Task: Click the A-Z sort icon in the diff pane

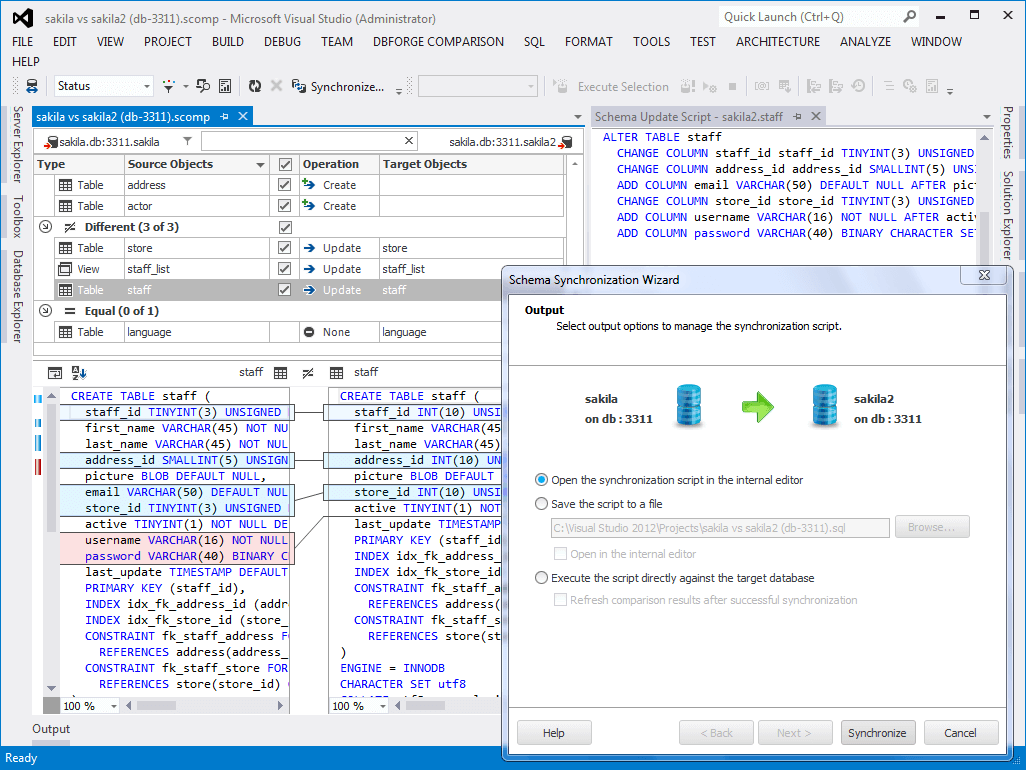Action: tap(79, 373)
